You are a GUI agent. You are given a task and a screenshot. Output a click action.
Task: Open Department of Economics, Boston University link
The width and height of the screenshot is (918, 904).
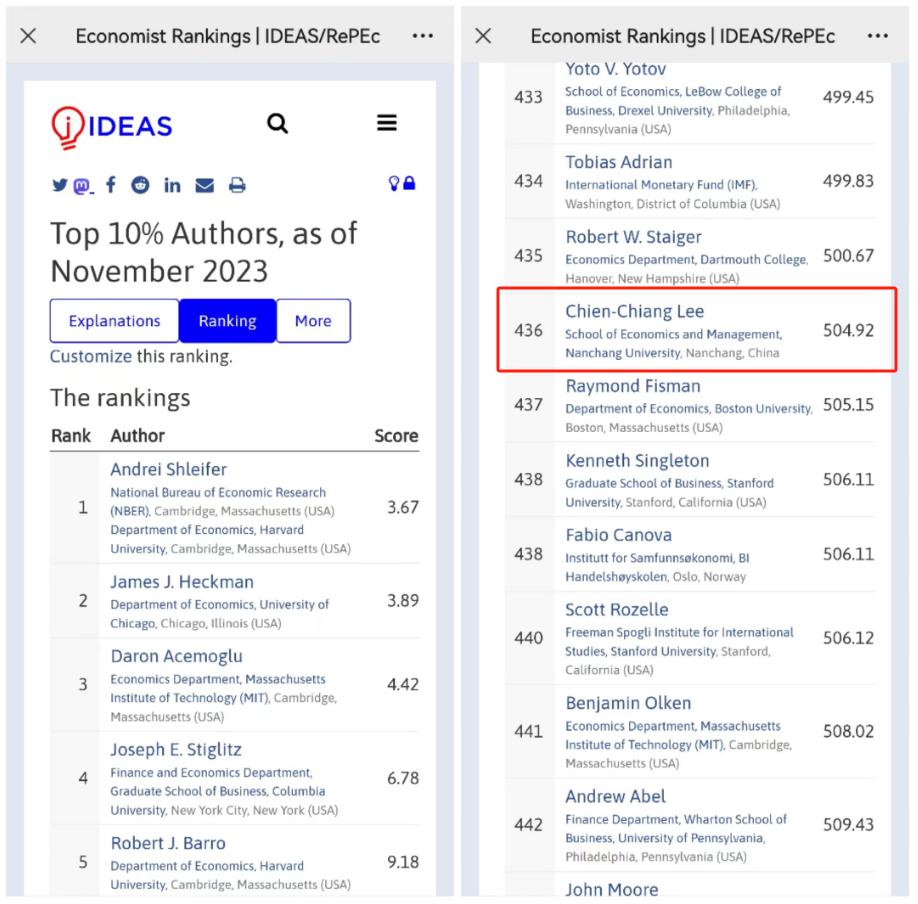pyautogui.click(x=688, y=409)
